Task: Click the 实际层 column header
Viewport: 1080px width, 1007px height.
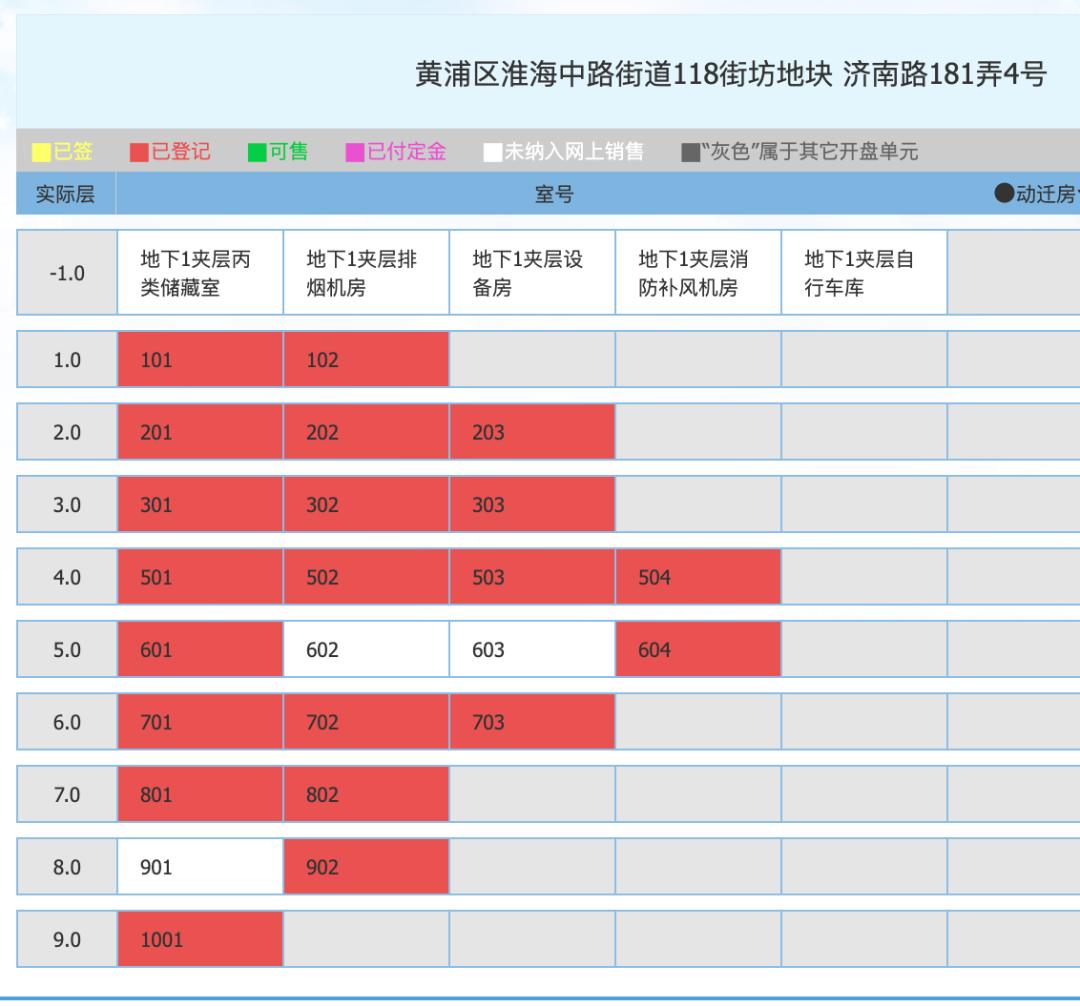Action: 66,195
